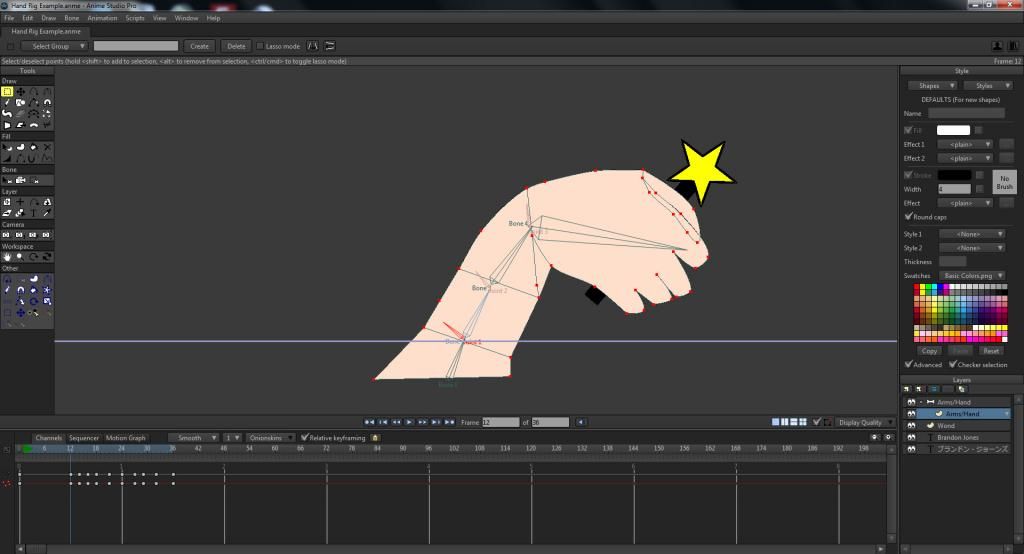Click the new layer icon in Layers panel
Viewport: 1024px width, 554px height.
907,389
